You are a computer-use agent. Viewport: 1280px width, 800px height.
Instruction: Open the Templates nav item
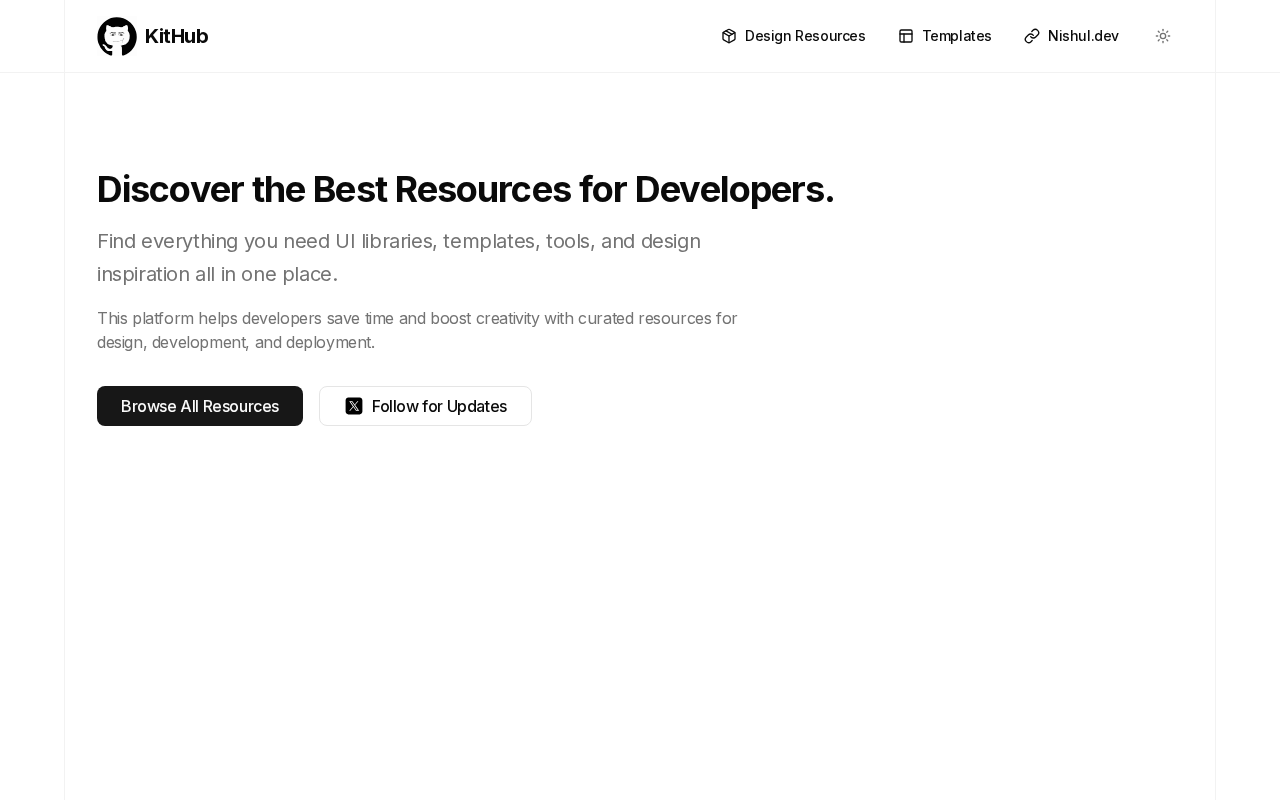tap(956, 36)
